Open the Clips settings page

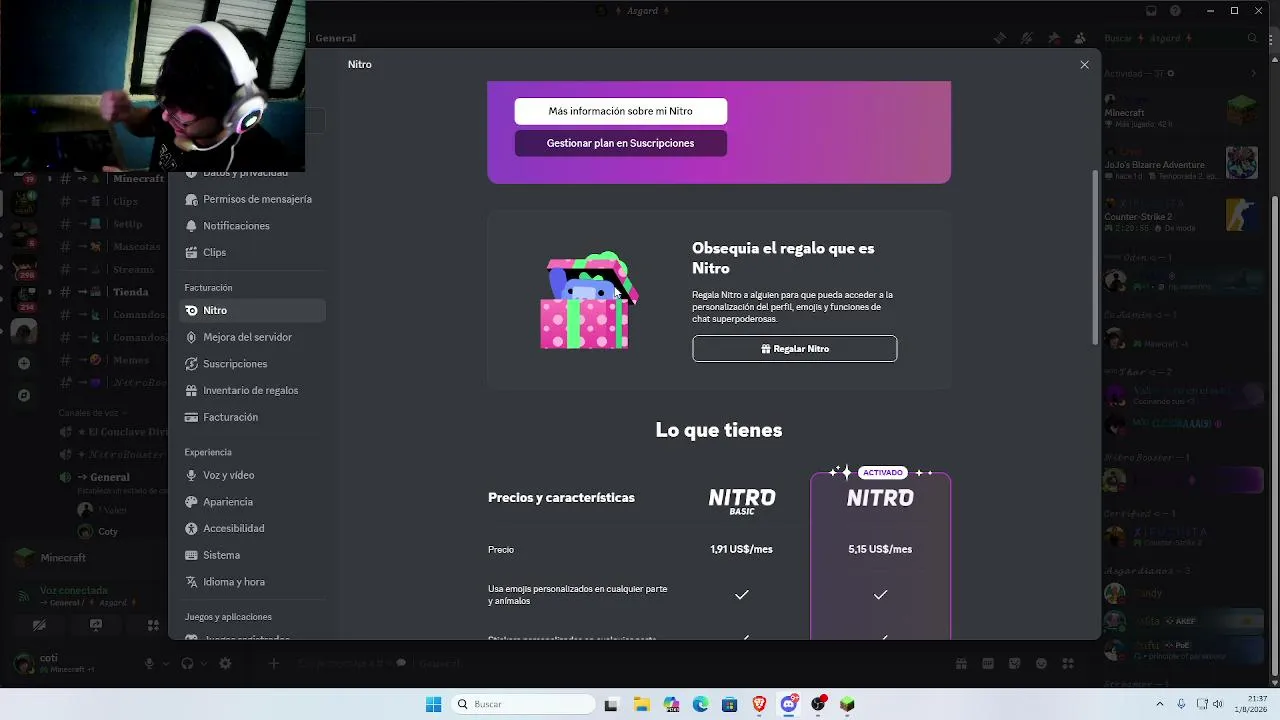click(x=252, y=252)
